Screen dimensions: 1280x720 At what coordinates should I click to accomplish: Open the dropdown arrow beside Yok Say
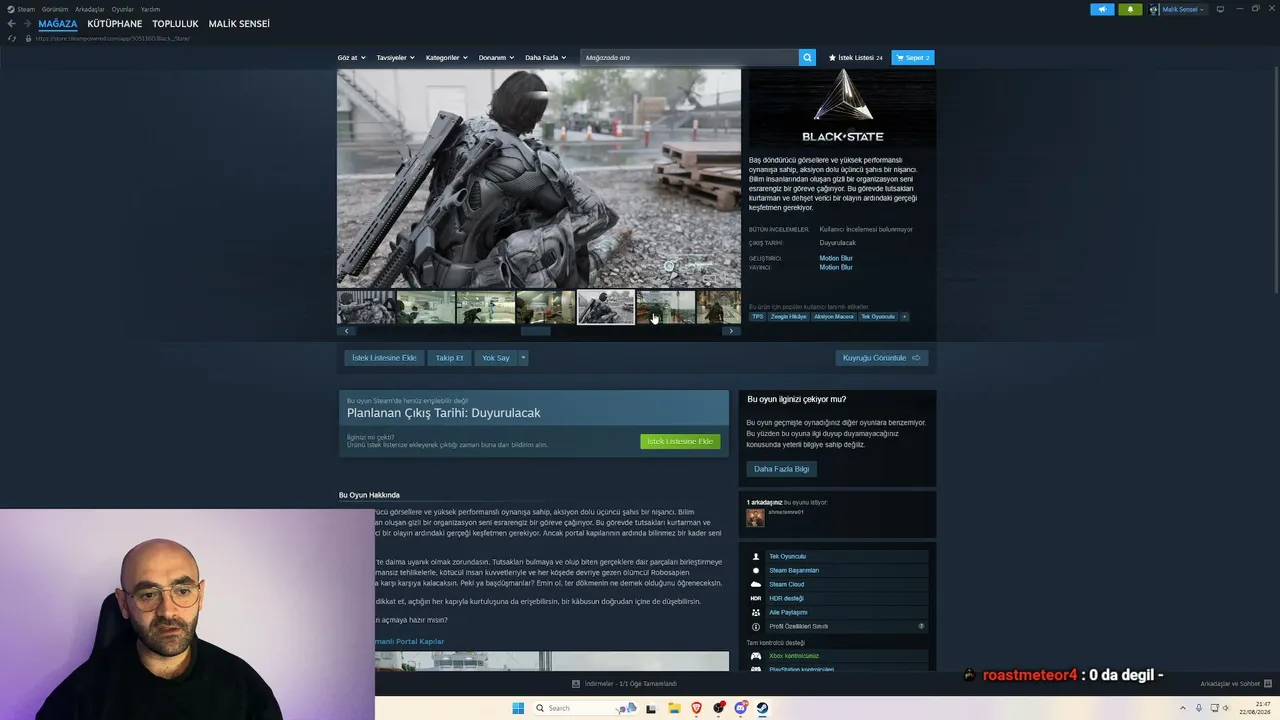(x=522, y=358)
